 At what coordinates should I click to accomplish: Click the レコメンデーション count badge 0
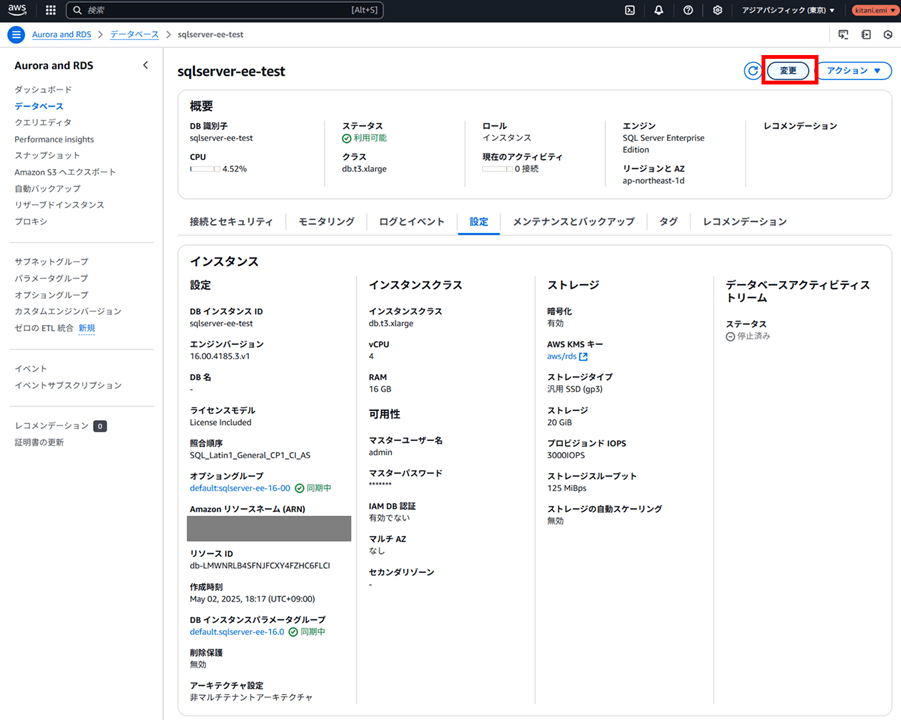[100, 426]
